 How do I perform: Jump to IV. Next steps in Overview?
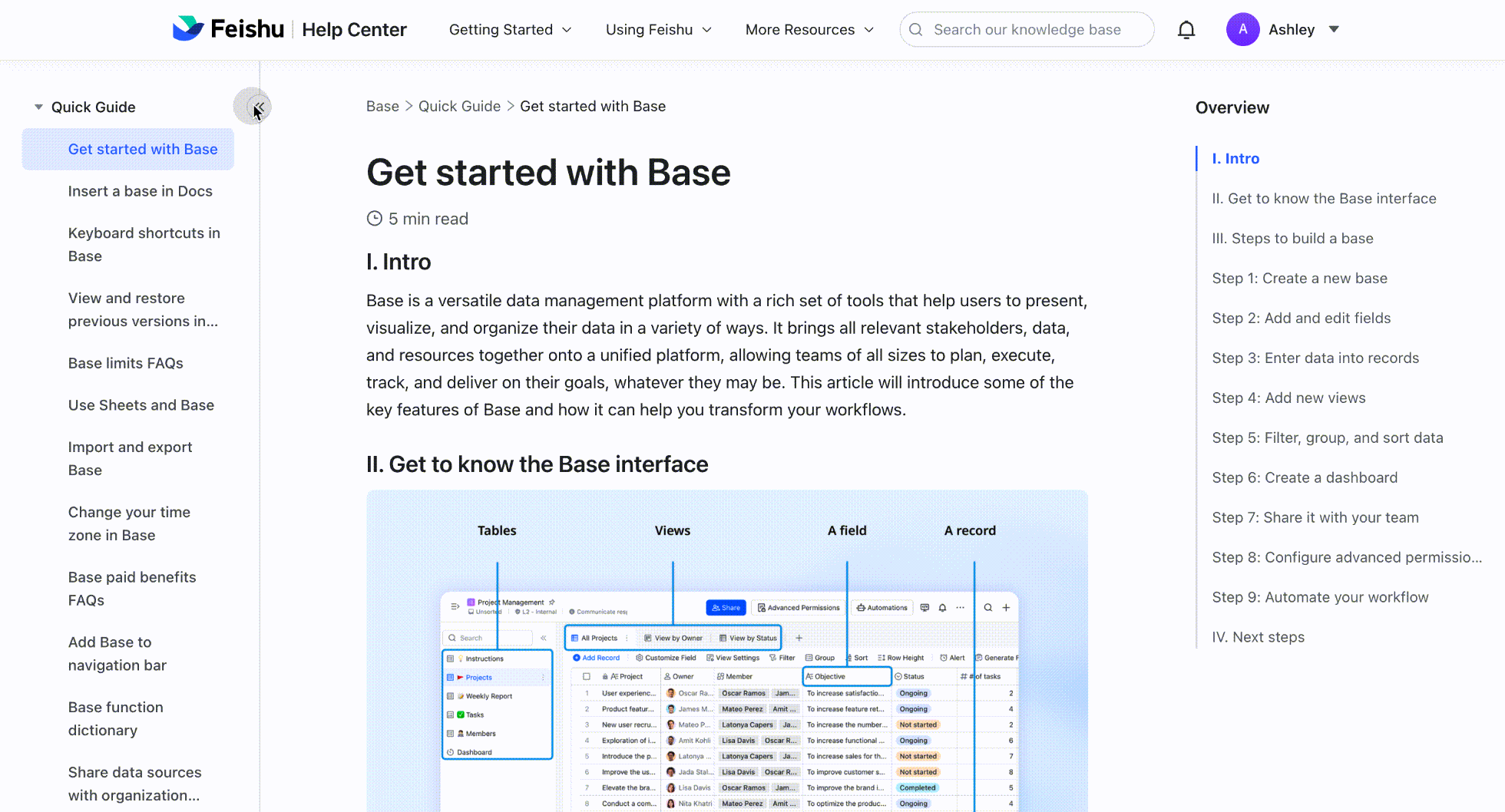(1258, 638)
